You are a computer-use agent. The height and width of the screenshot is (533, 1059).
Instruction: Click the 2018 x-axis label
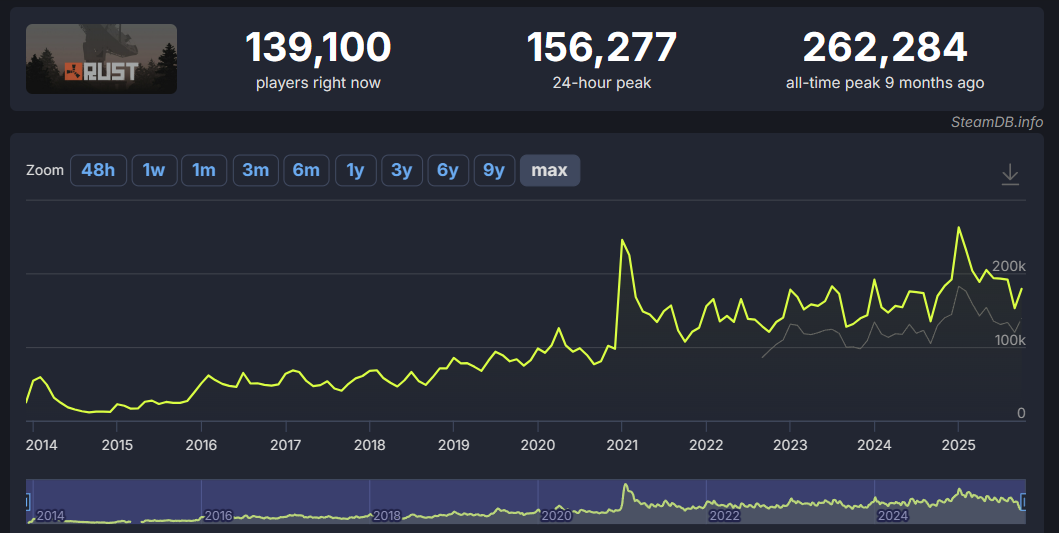[369, 445]
